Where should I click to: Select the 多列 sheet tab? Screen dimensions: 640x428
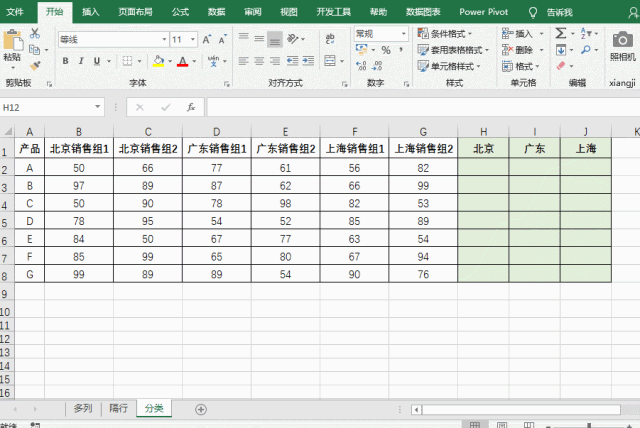tap(82, 409)
